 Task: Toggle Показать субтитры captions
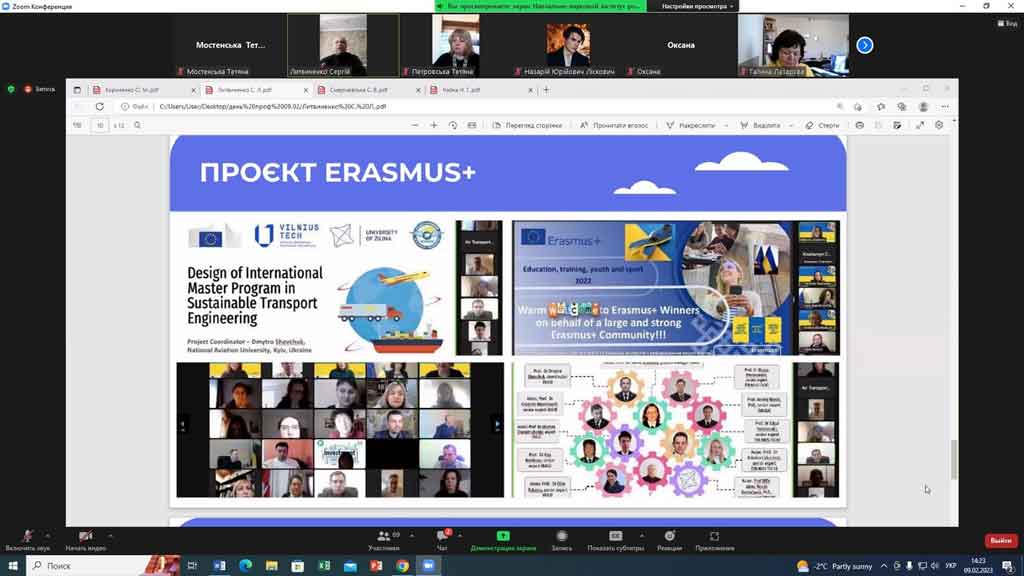[x=616, y=538]
